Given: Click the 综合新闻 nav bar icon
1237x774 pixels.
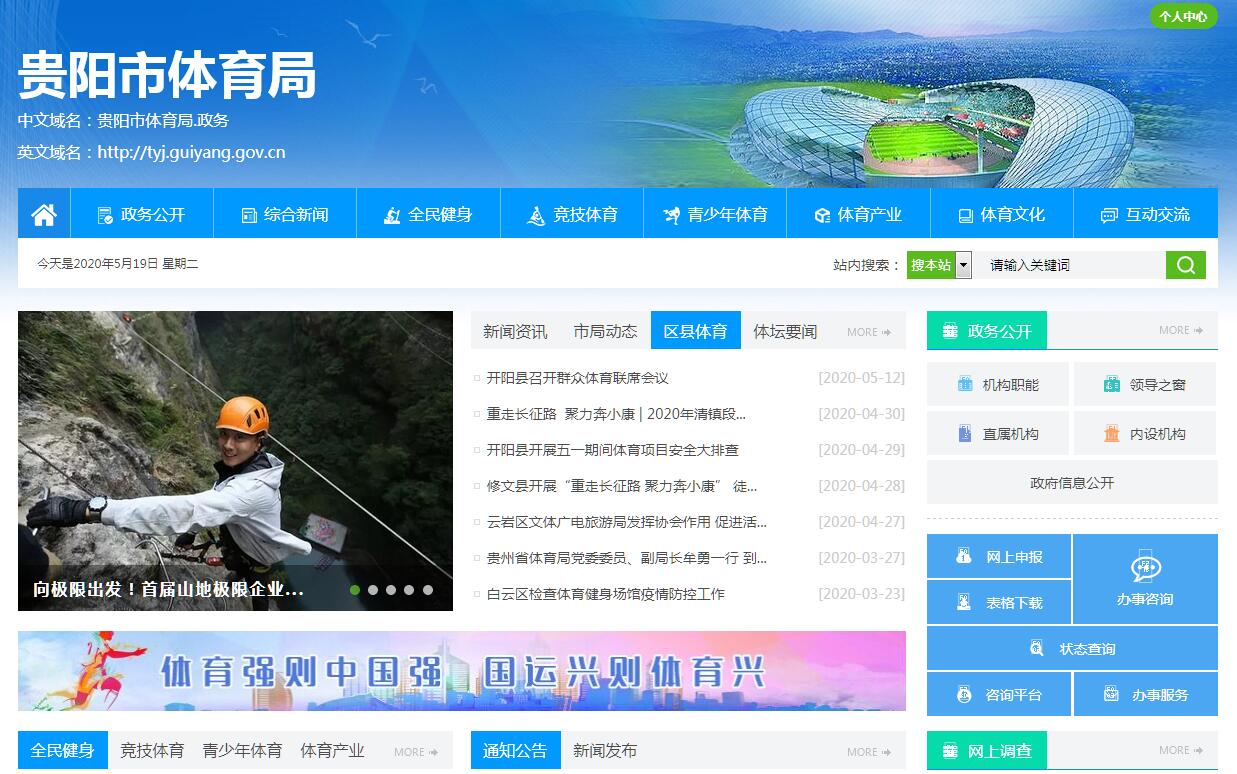Looking at the screenshot, I should point(250,215).
